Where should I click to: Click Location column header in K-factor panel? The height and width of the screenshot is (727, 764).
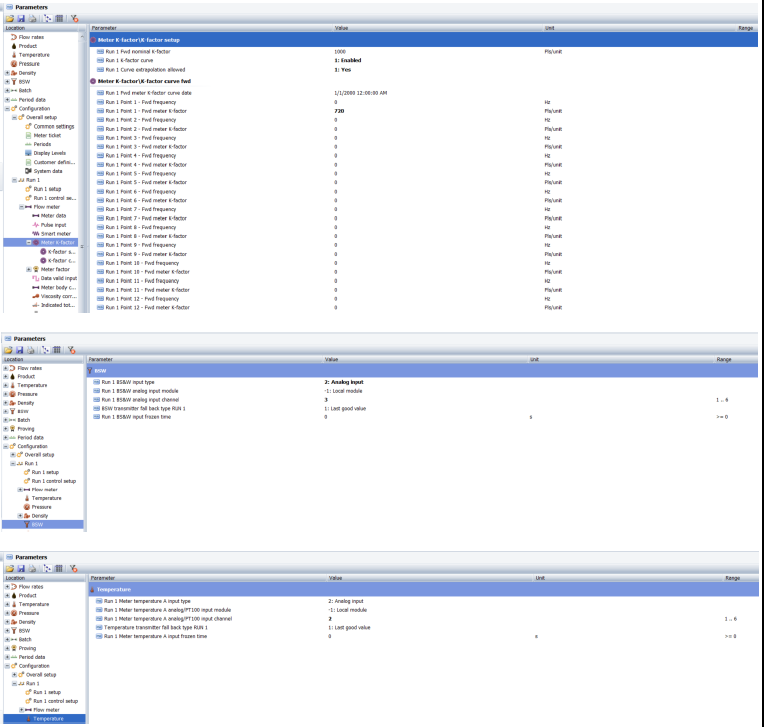click(x=41, y=28)
